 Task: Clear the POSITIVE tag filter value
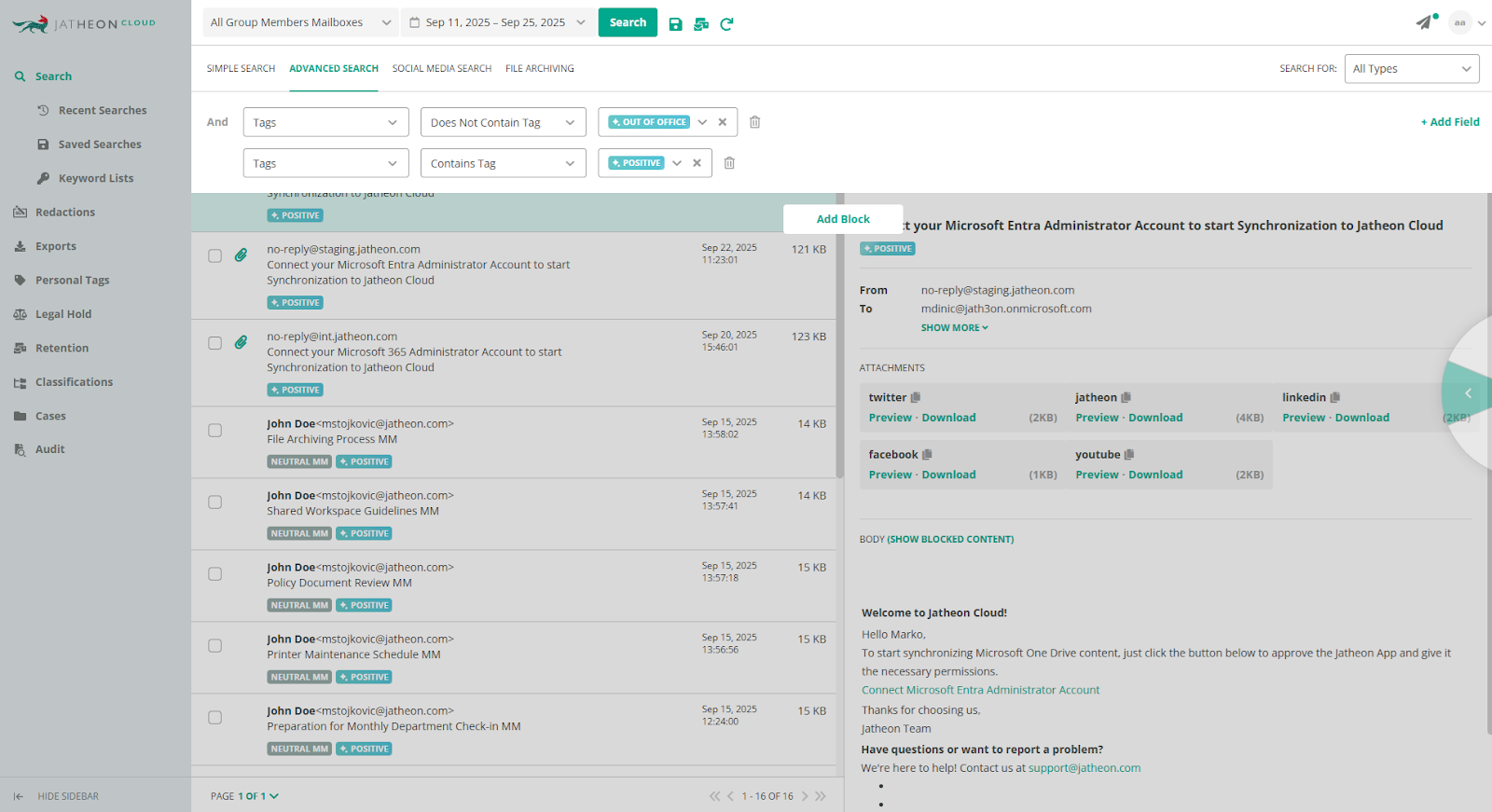697,163
